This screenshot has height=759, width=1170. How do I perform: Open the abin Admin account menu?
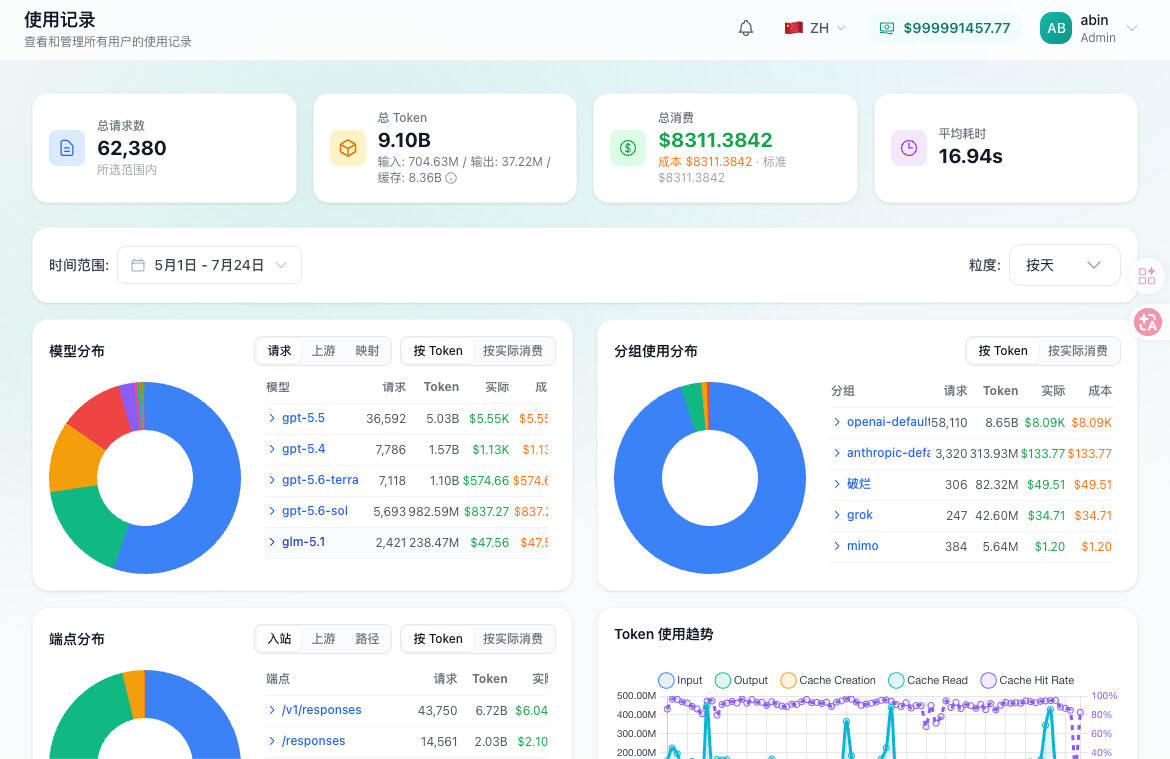click(x=1089, y=28)
